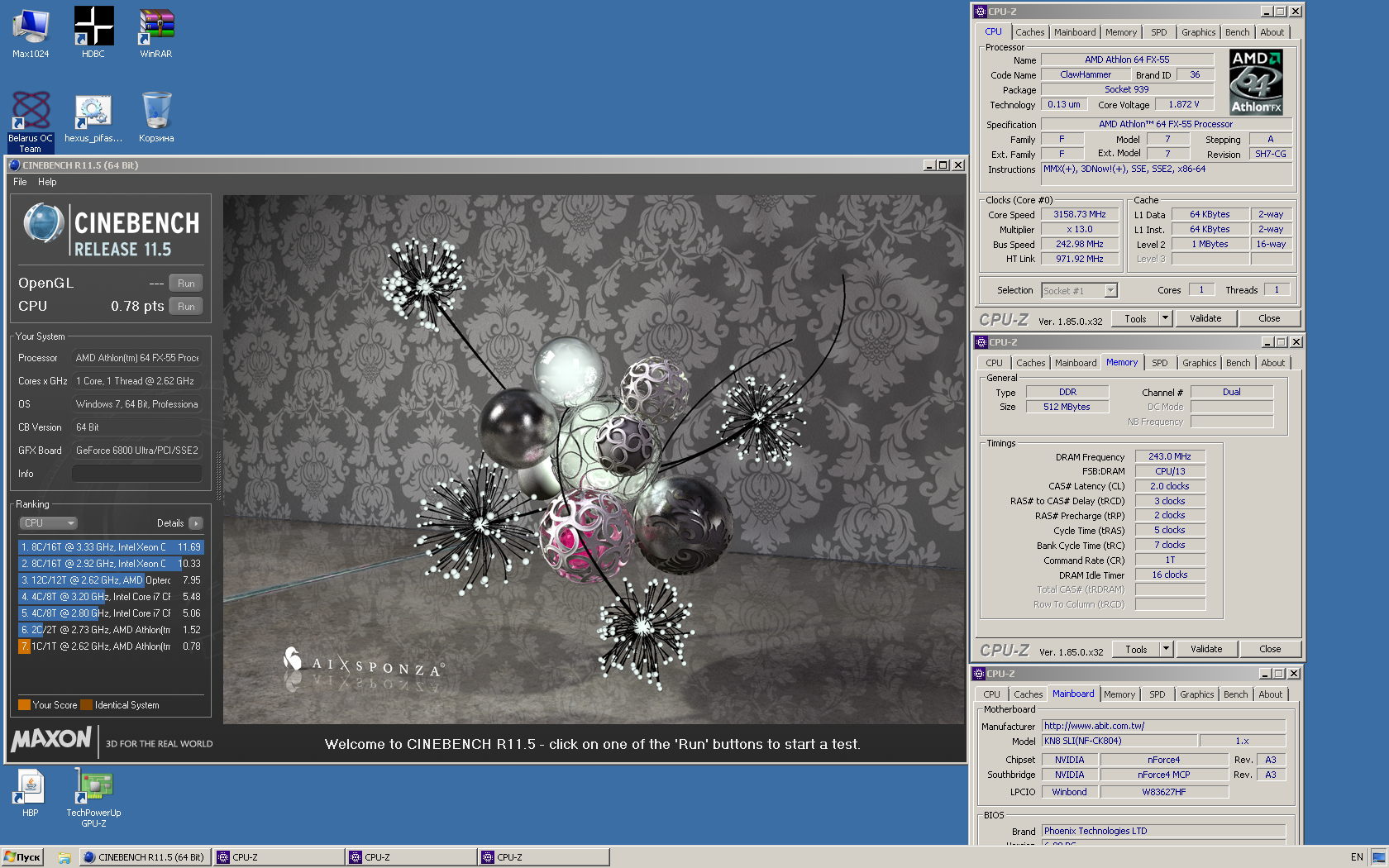
Task: Click the EN language indicator in tray
Action: [1357, 857]
